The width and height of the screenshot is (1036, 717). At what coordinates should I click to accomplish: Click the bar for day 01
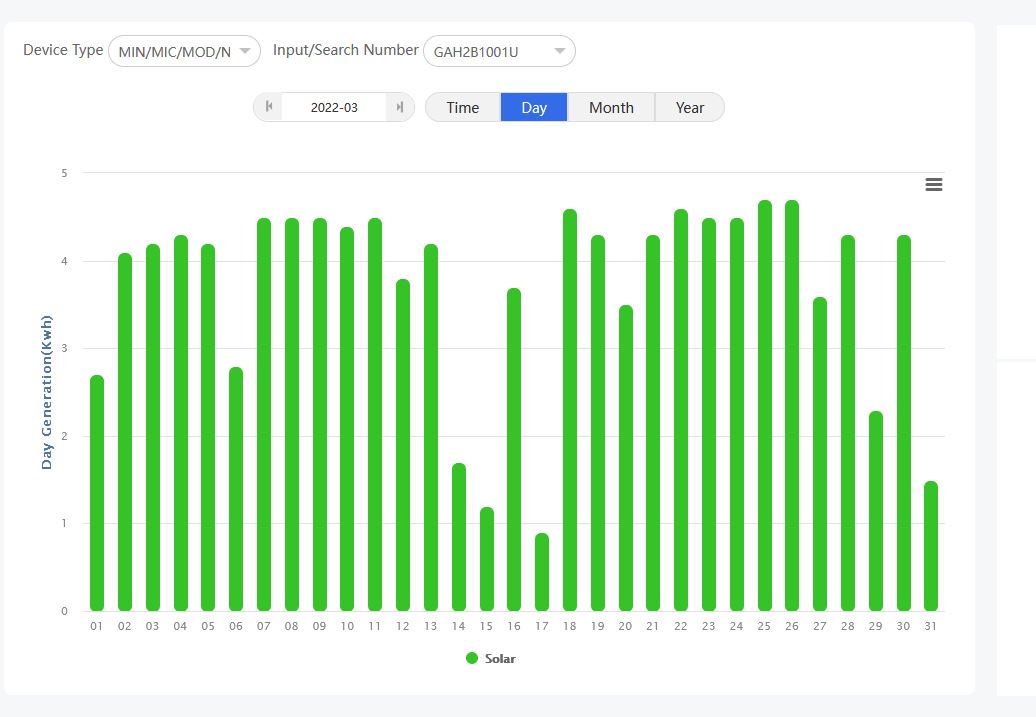[x=97, y=493]
